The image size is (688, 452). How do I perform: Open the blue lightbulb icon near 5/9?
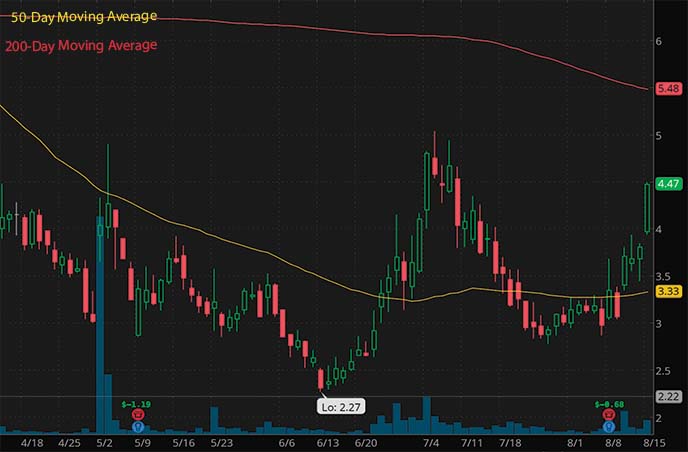pyautogui.click(x=138, y=426)
